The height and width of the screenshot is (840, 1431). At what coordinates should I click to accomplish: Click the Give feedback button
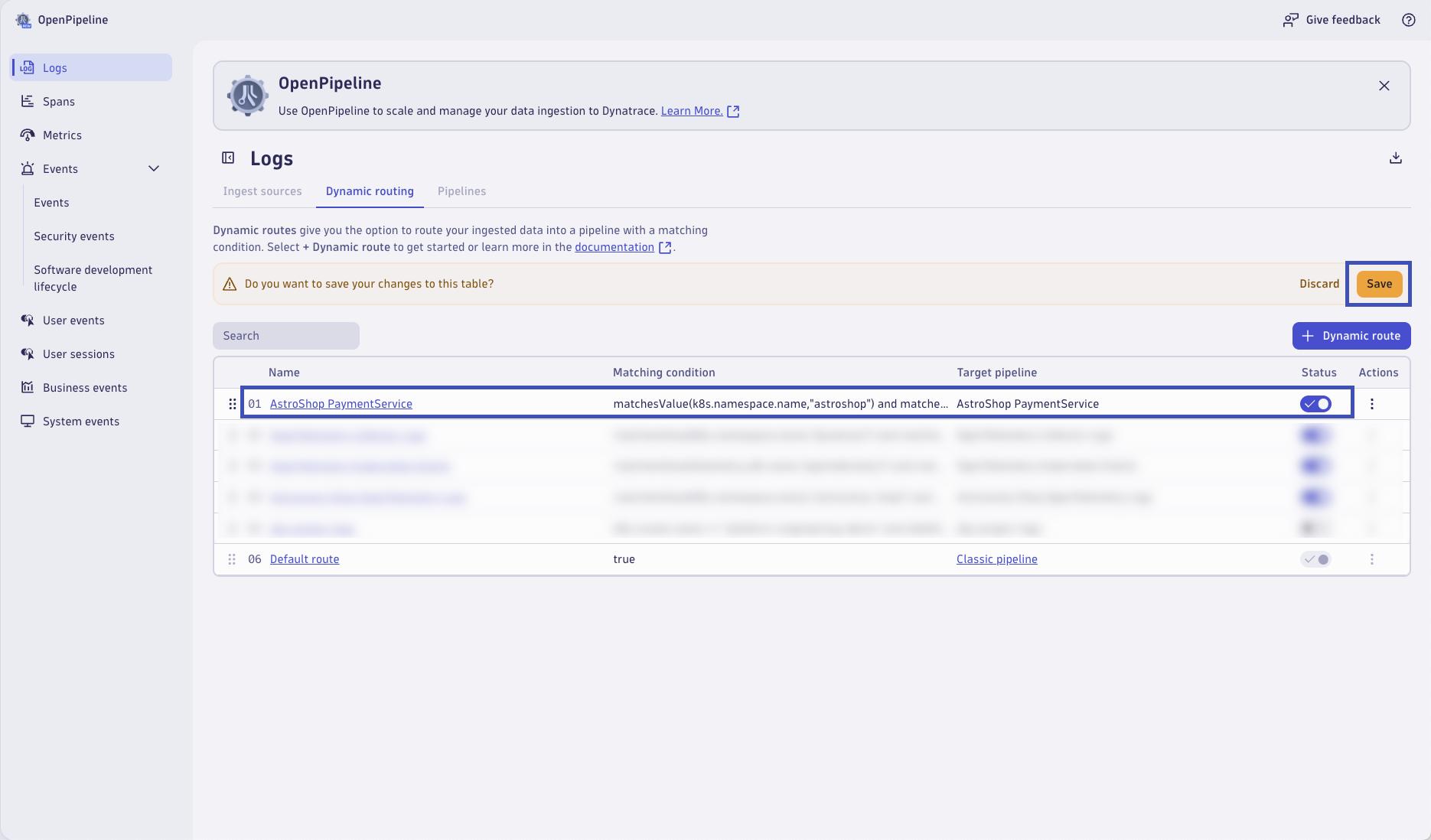(x=1332, y=20)
